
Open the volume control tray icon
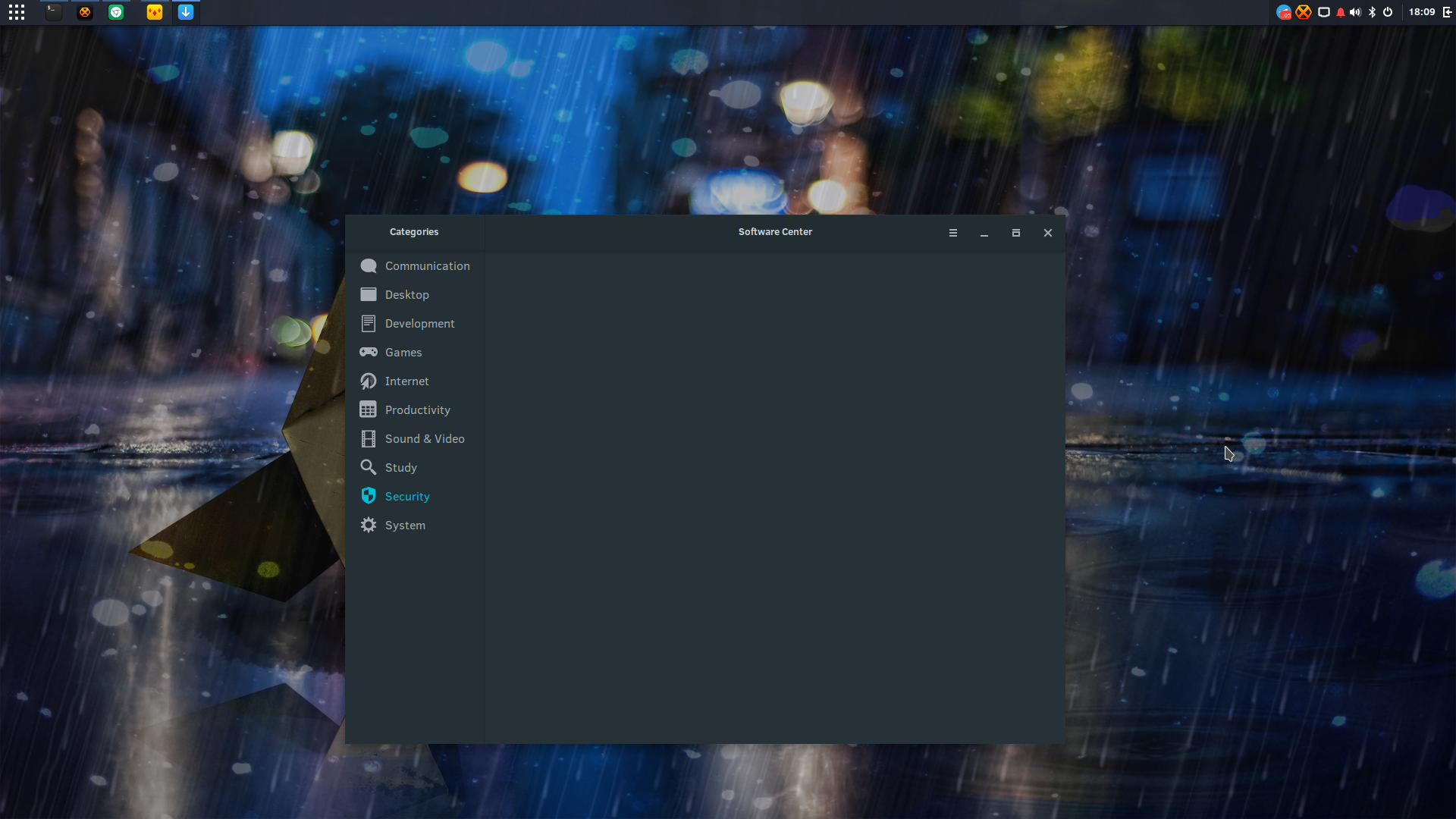[1356, 12]
